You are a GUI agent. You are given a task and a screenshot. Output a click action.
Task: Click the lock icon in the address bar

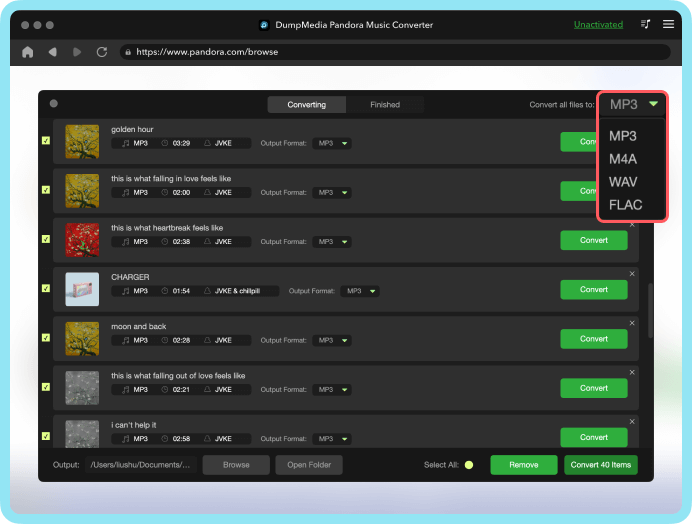128,52
